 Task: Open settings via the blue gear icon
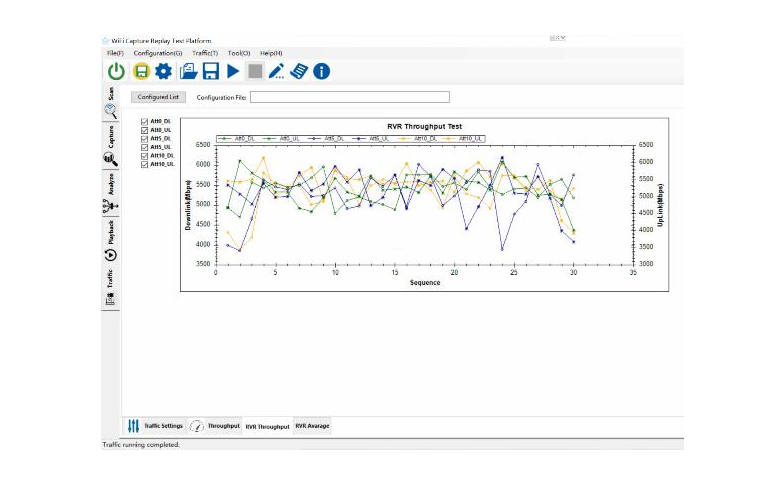(163, 71)
